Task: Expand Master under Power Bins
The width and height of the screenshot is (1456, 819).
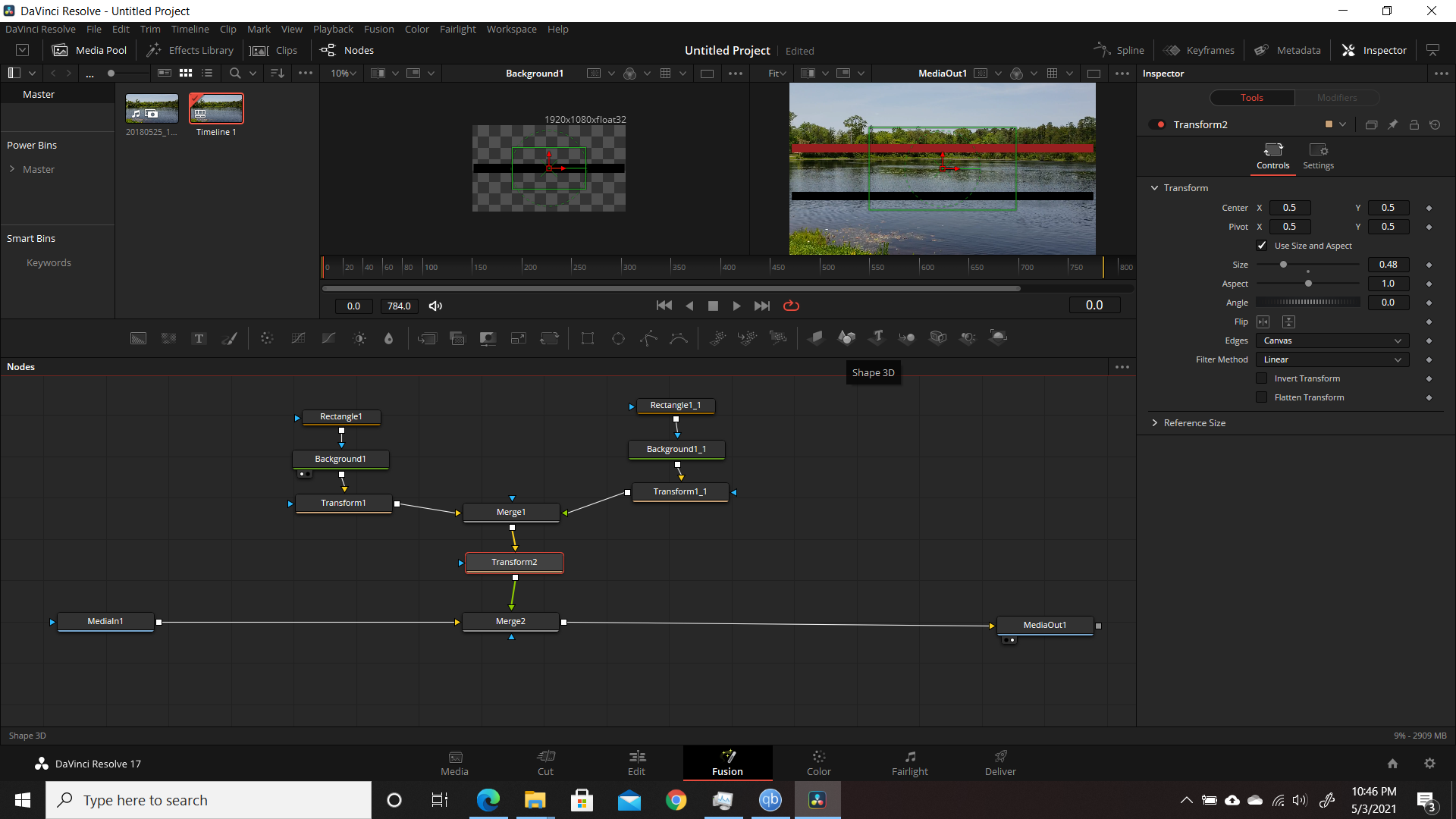Action: [12, 169]
